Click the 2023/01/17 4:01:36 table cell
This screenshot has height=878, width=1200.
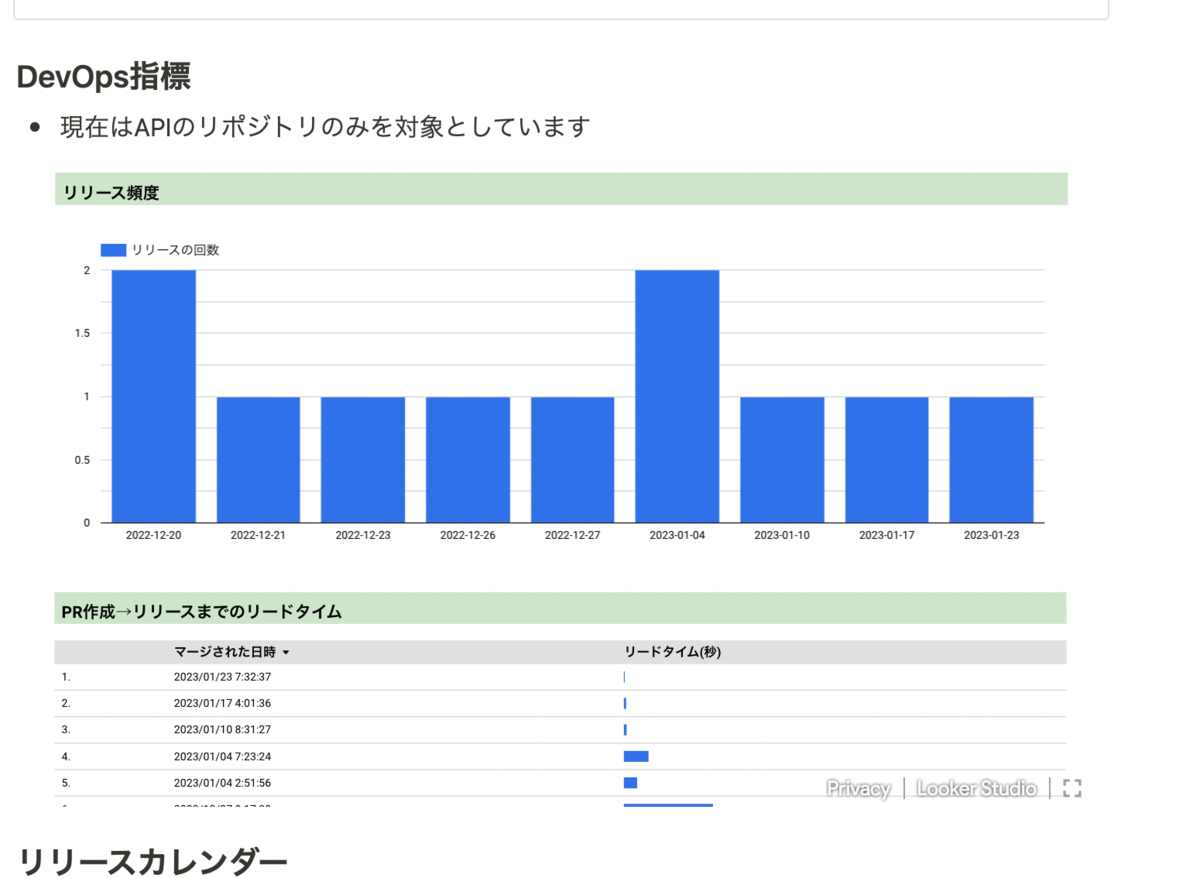pyautogui.click(x=223, y=704)
